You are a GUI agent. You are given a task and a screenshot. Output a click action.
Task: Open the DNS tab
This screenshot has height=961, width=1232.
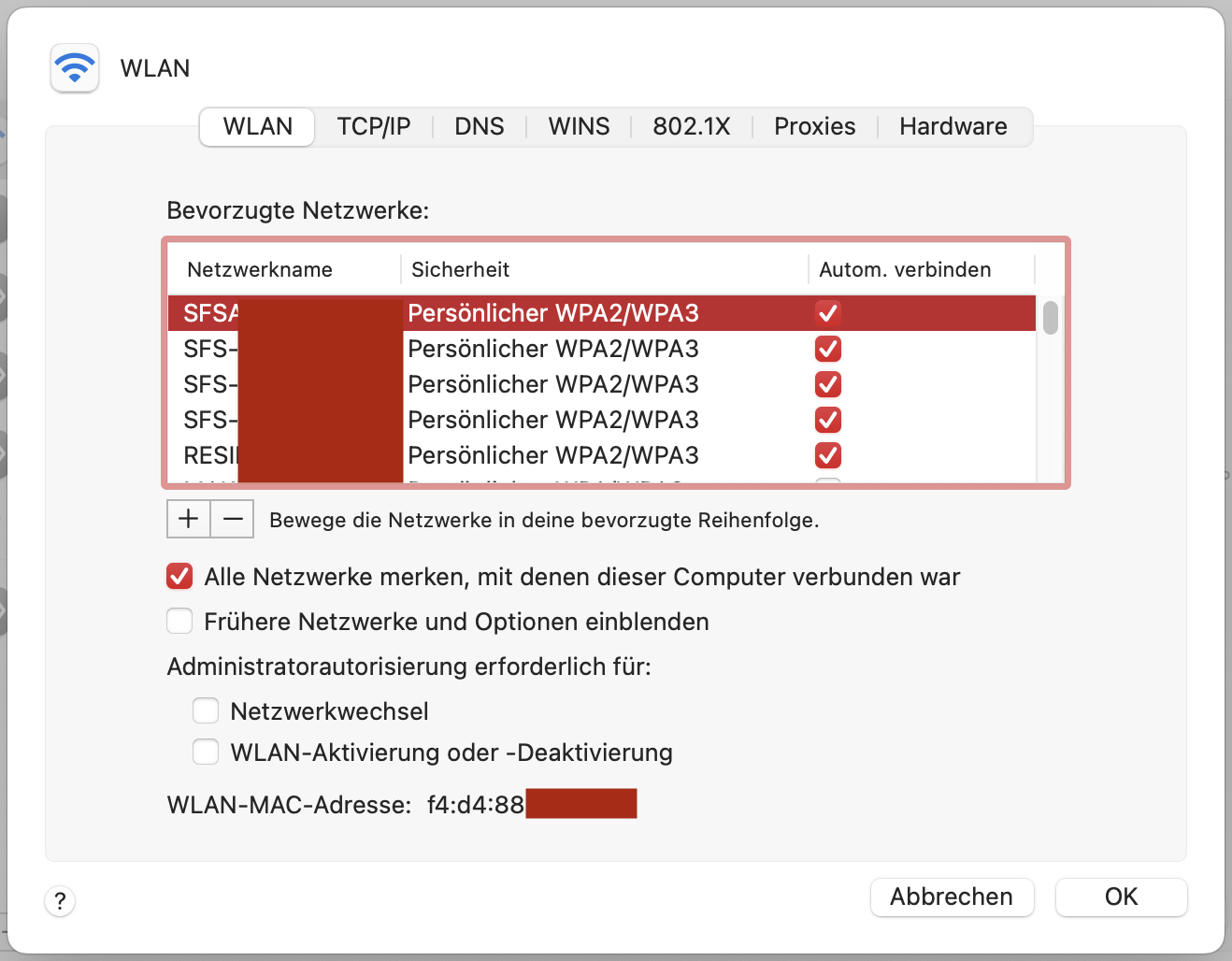click(479, 126)
